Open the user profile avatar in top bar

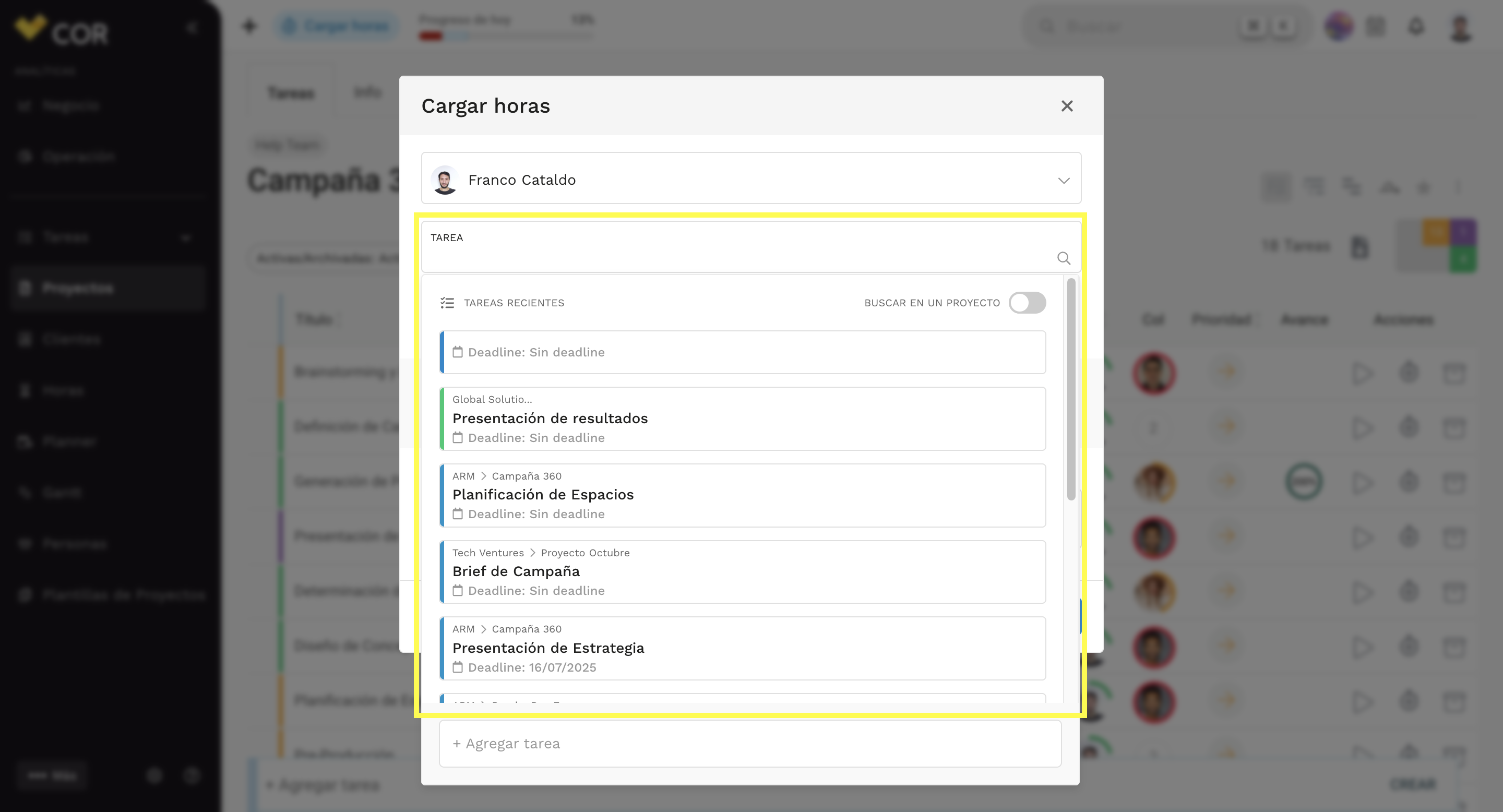coord(1460,28)
